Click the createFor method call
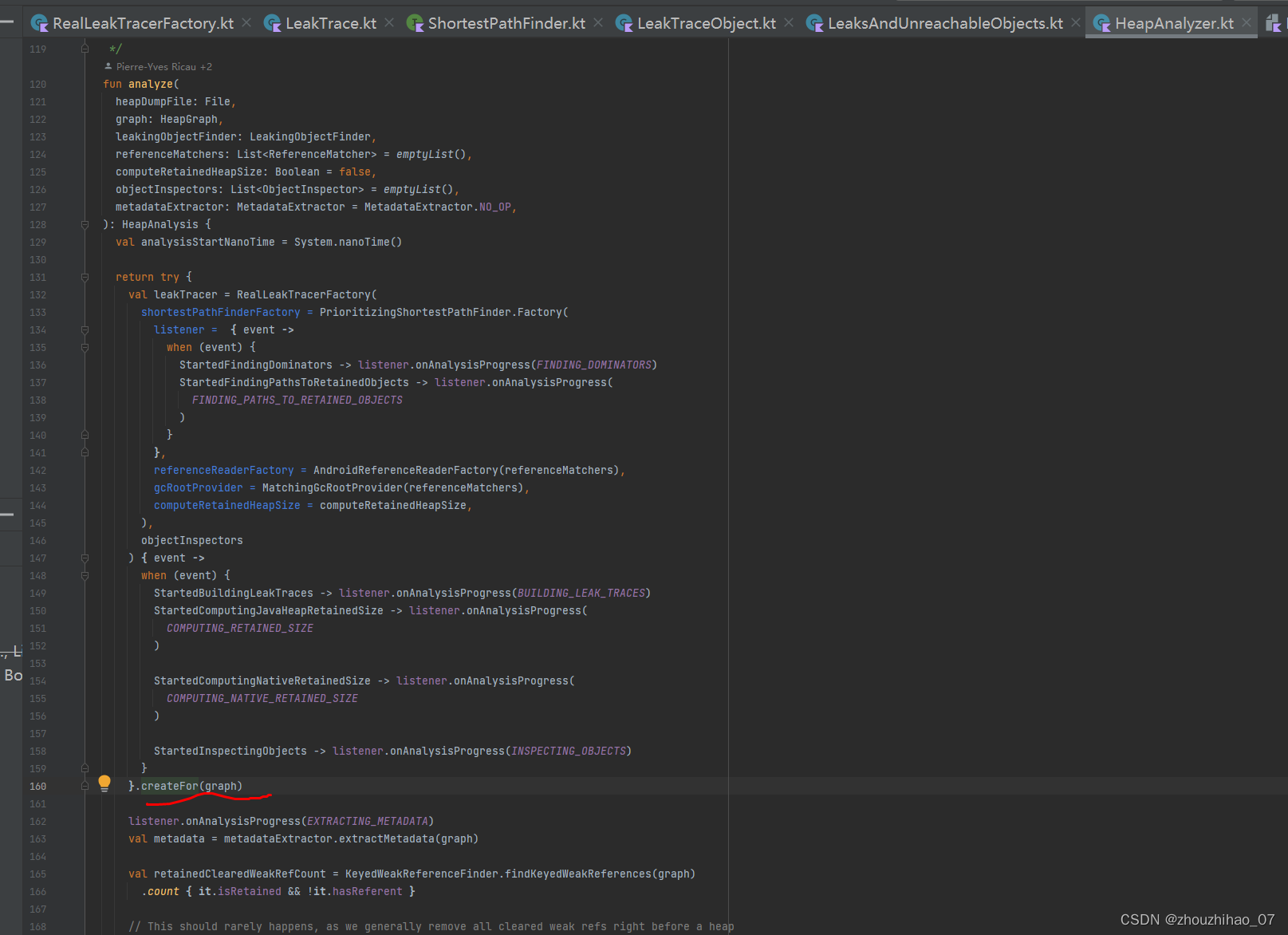The height and width of the screenshot is (935, 1288). point(170,786)
